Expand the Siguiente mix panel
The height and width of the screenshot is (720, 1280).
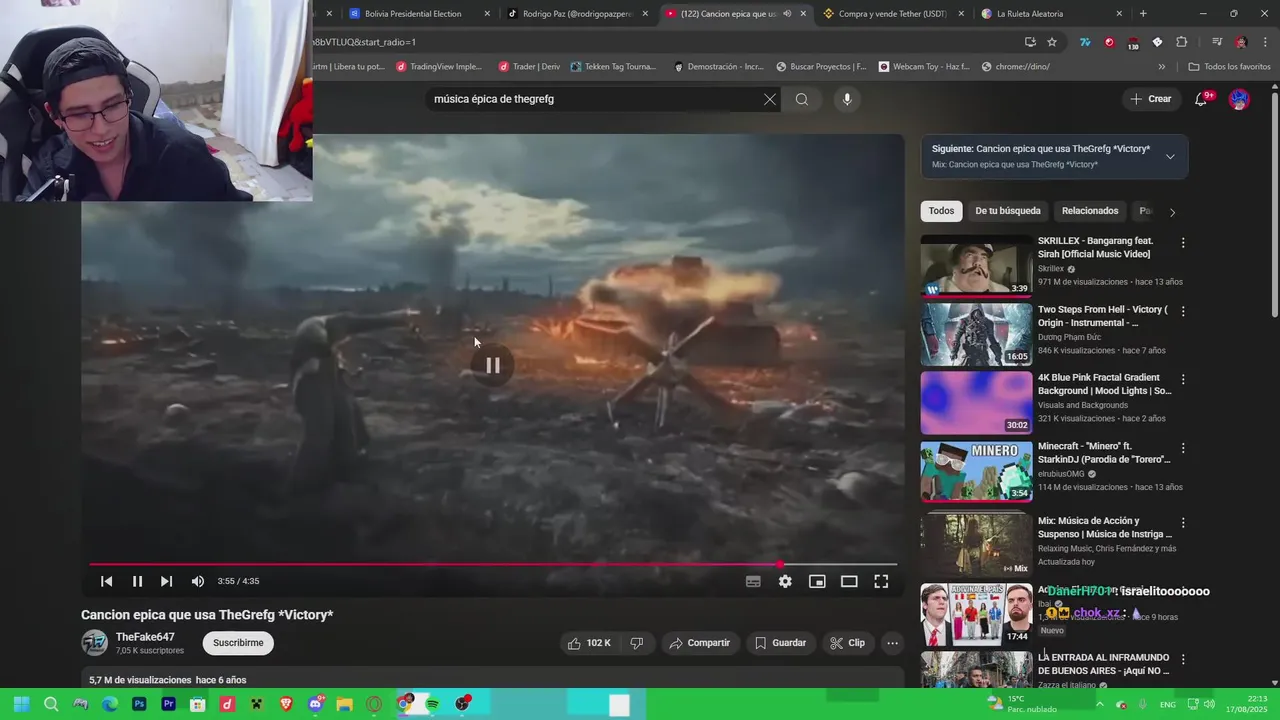pos(1170,156)
